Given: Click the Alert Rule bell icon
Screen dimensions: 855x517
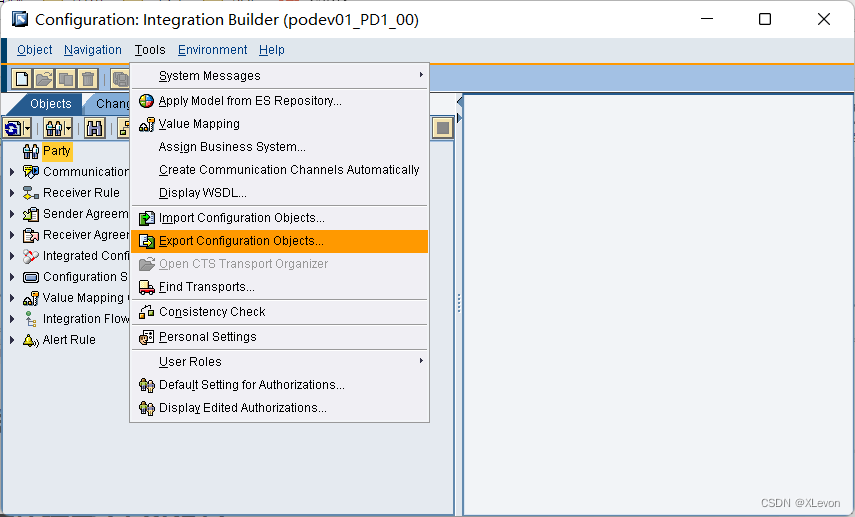Looking at the screenshot, I should 31,340.
